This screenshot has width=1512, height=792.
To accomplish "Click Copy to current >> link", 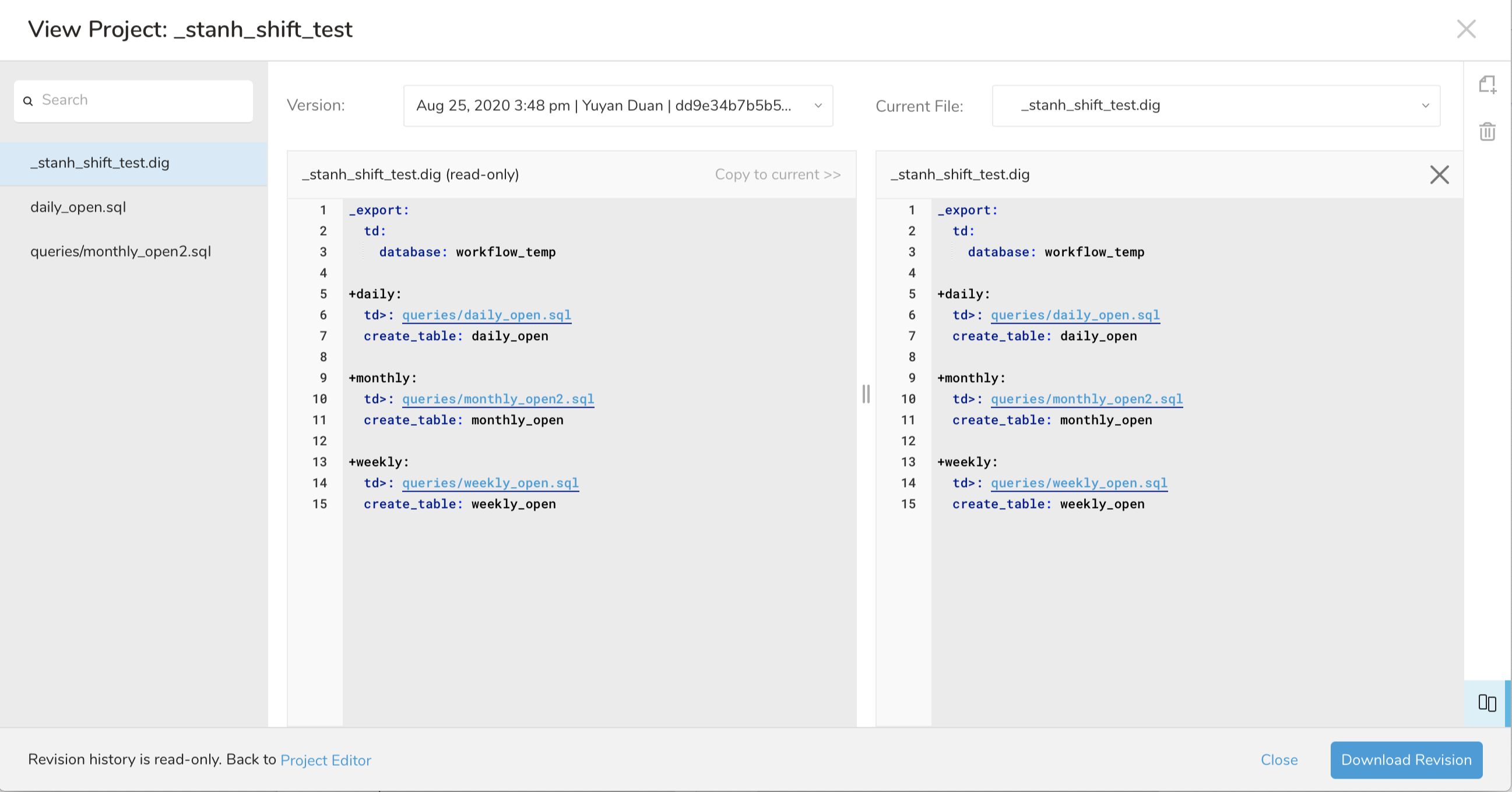I will pyautogui.click(x=777, y=174).
